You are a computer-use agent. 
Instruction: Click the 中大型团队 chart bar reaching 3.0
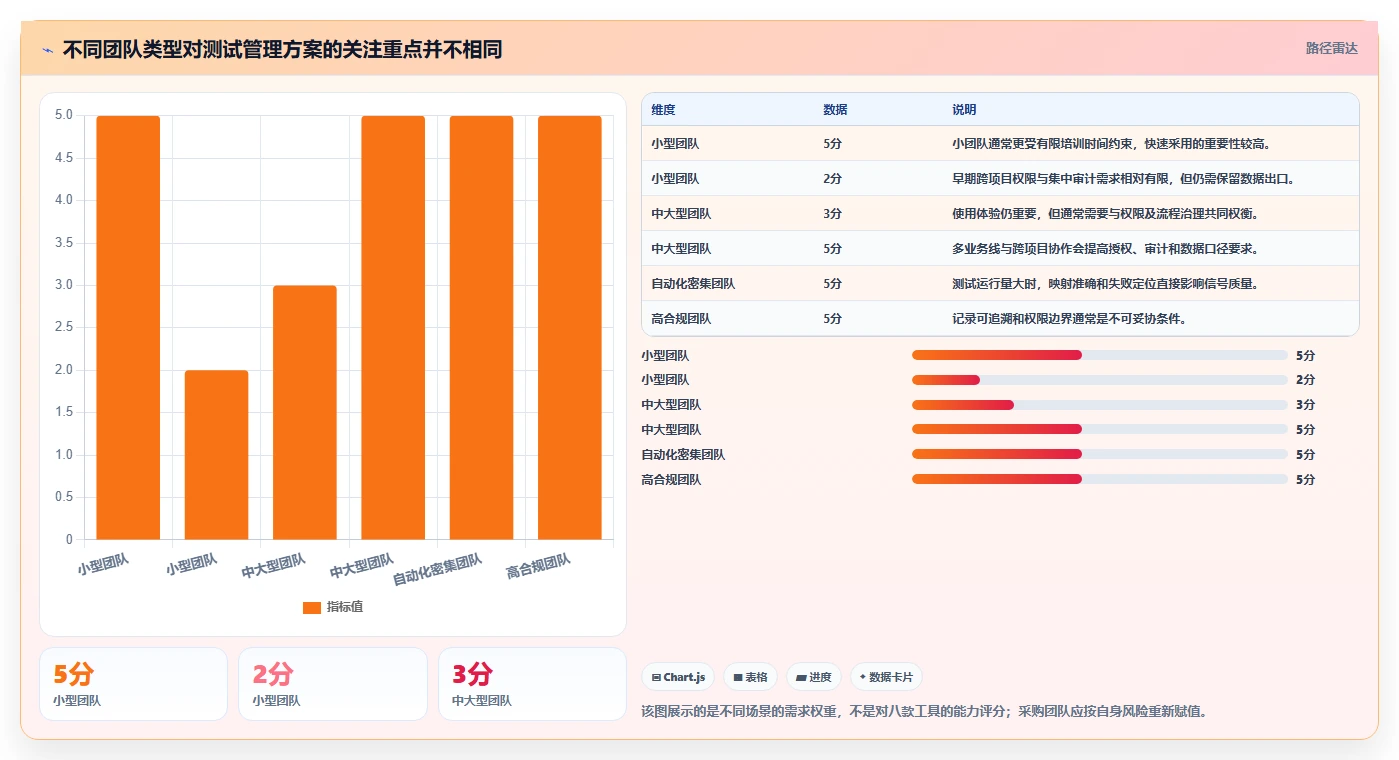305,412
